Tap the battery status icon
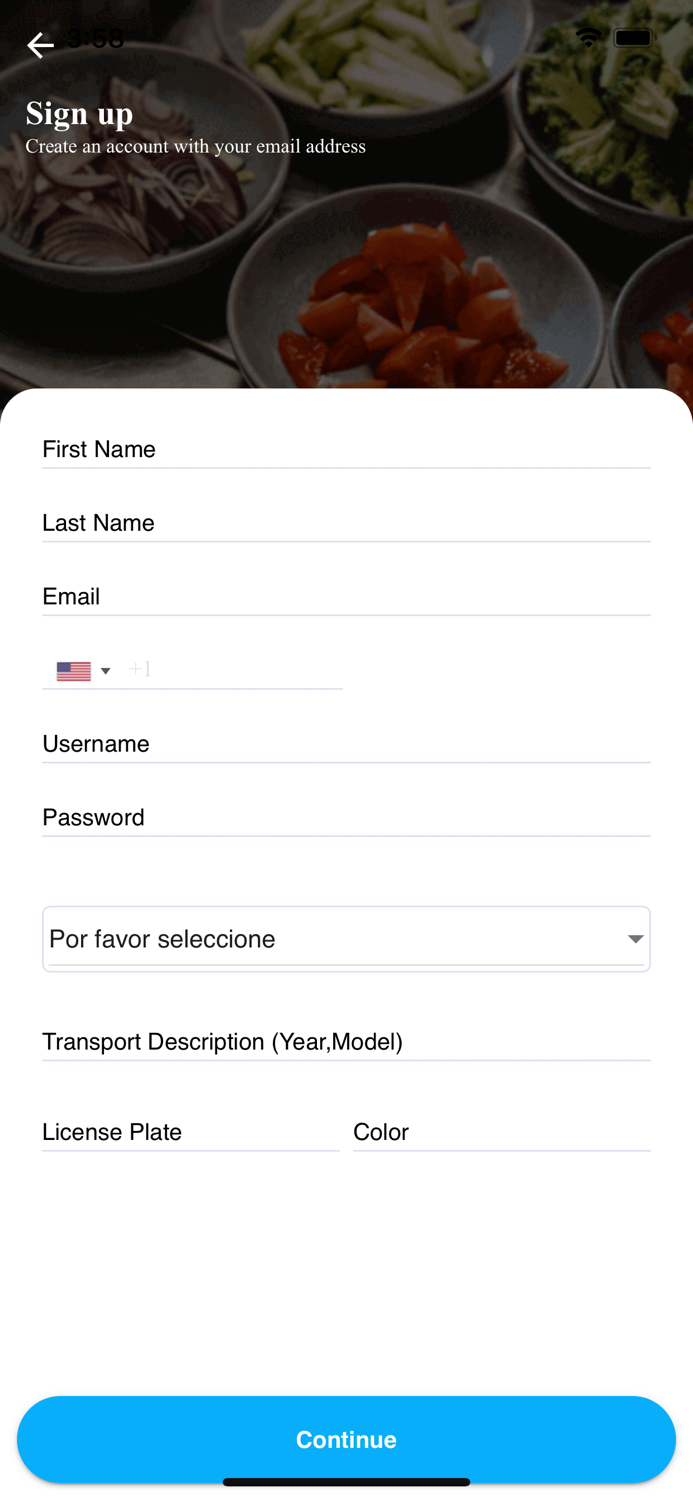693x1500 pixels. coord(634,38)
